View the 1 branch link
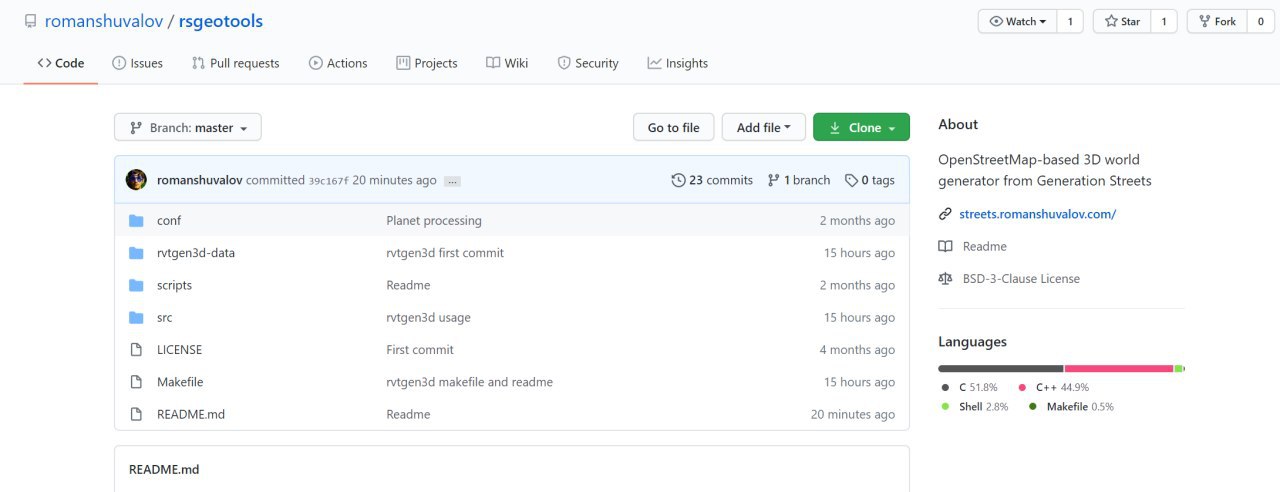The width and height of the screenshot is (1280, 492). [799, 180]
